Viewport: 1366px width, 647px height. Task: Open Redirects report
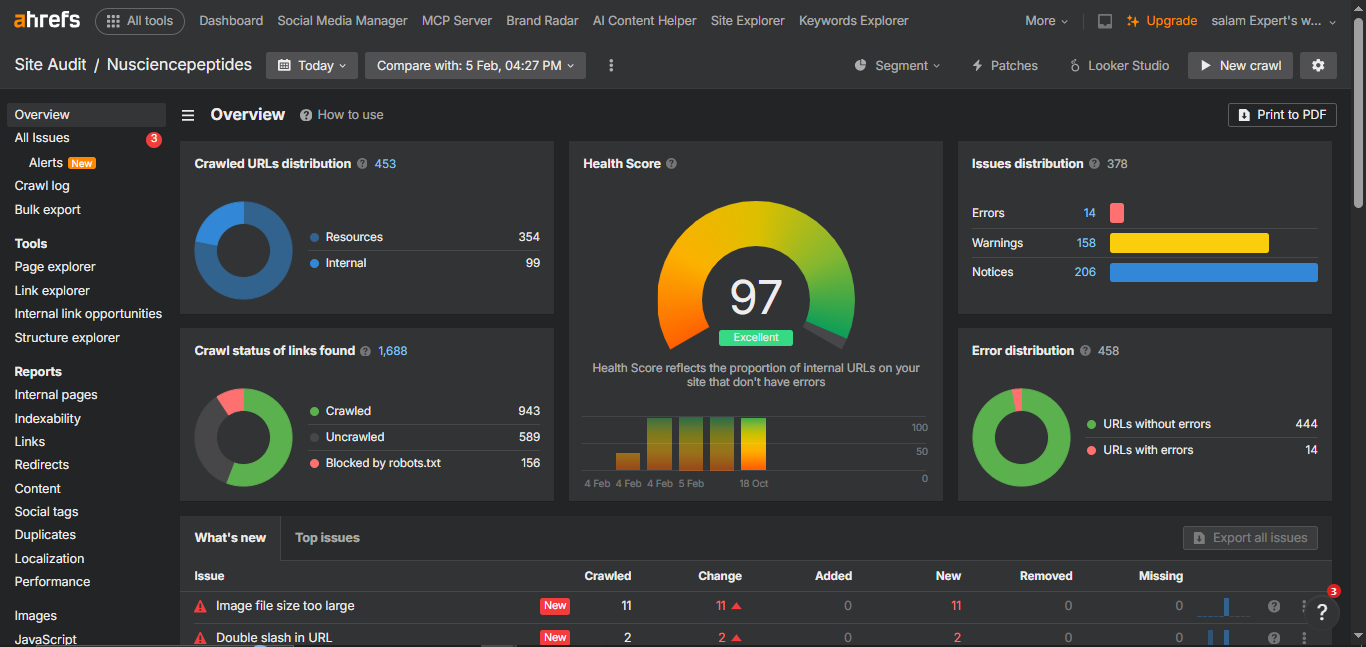(x=42, y=465)
